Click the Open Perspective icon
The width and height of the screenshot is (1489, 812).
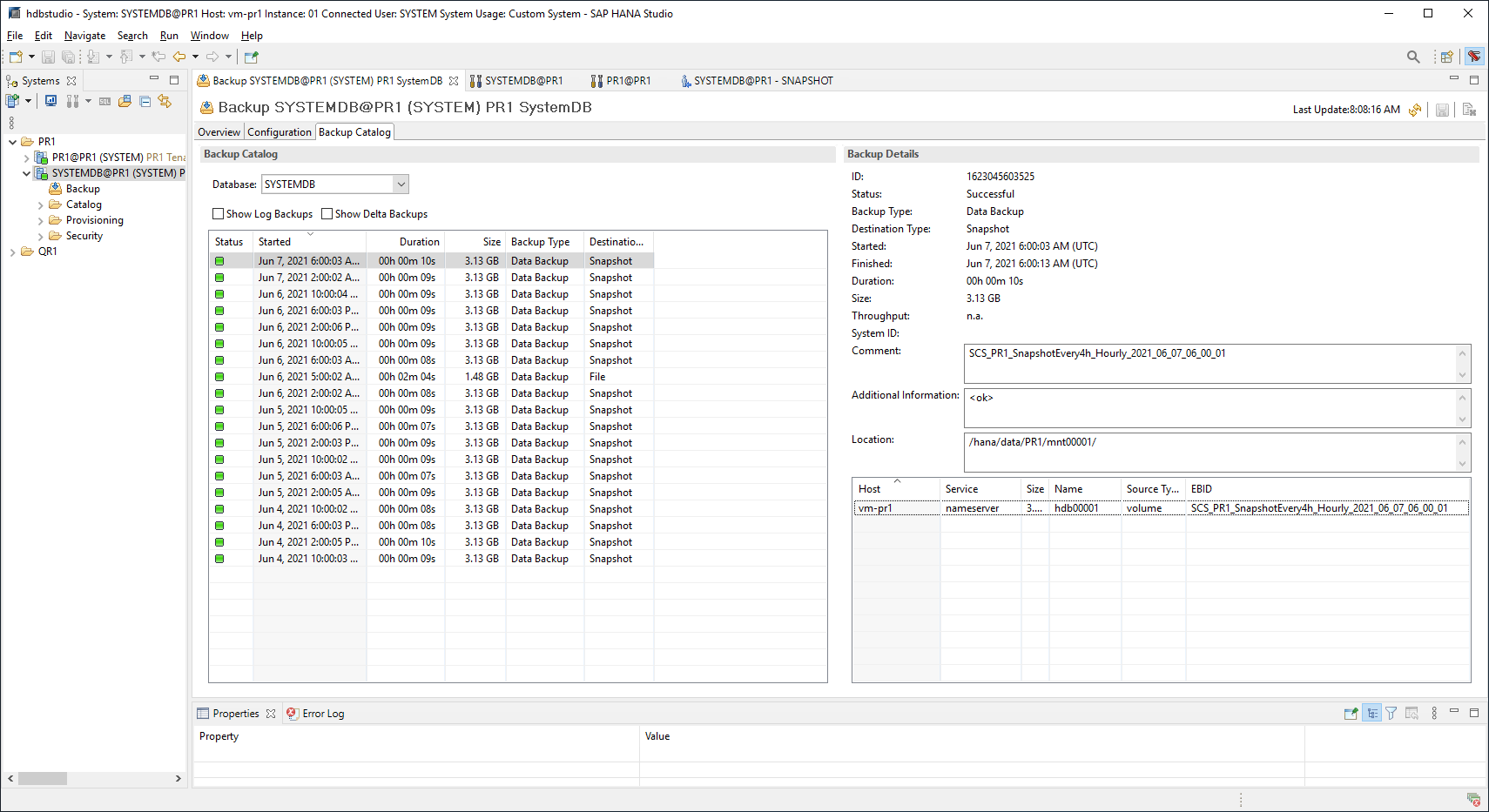coord(1446,57)
